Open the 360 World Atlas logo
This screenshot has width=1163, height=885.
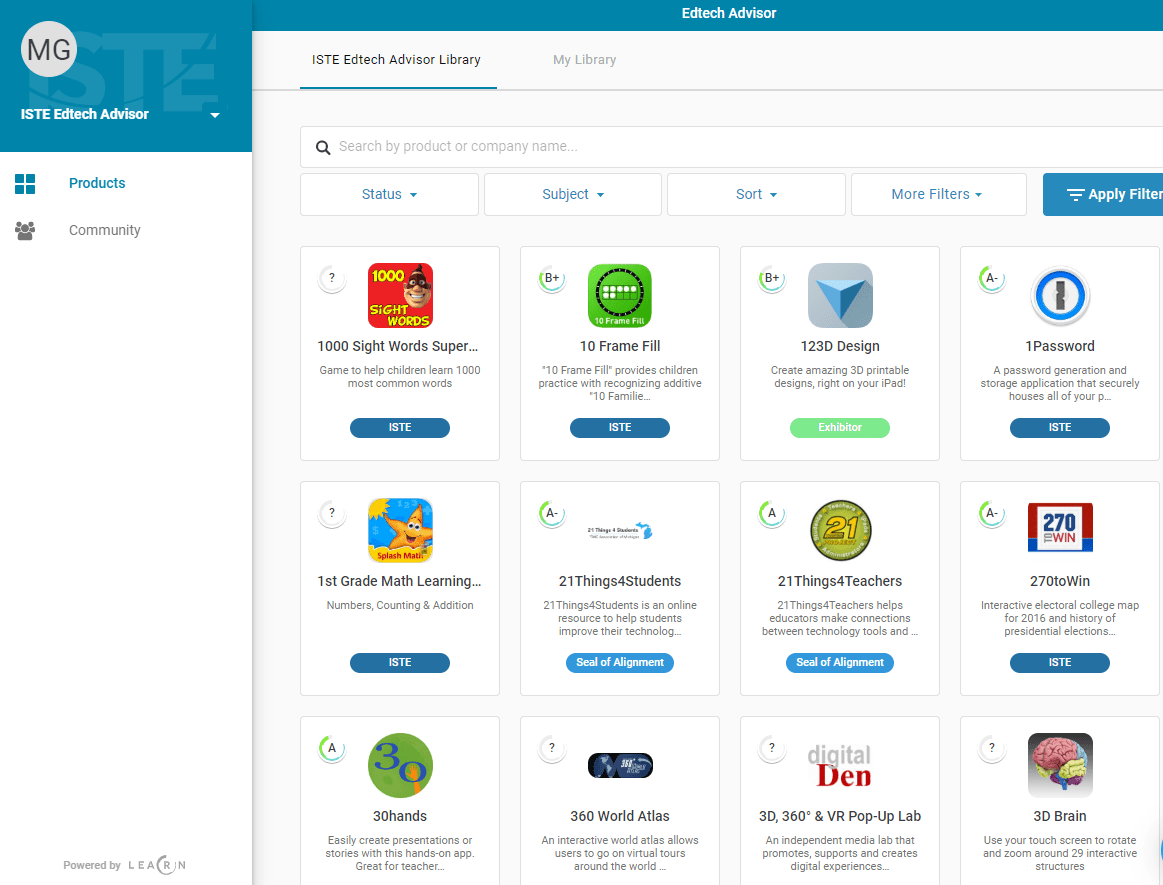tap(620, 766)
